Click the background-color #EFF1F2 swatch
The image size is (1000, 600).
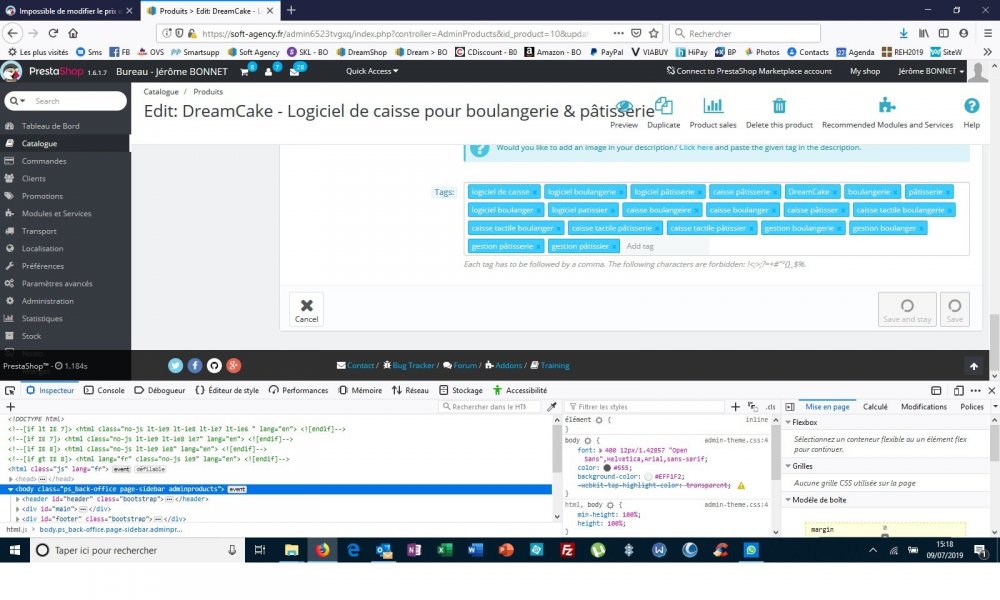pyautogui.click(x=649, y=476)
